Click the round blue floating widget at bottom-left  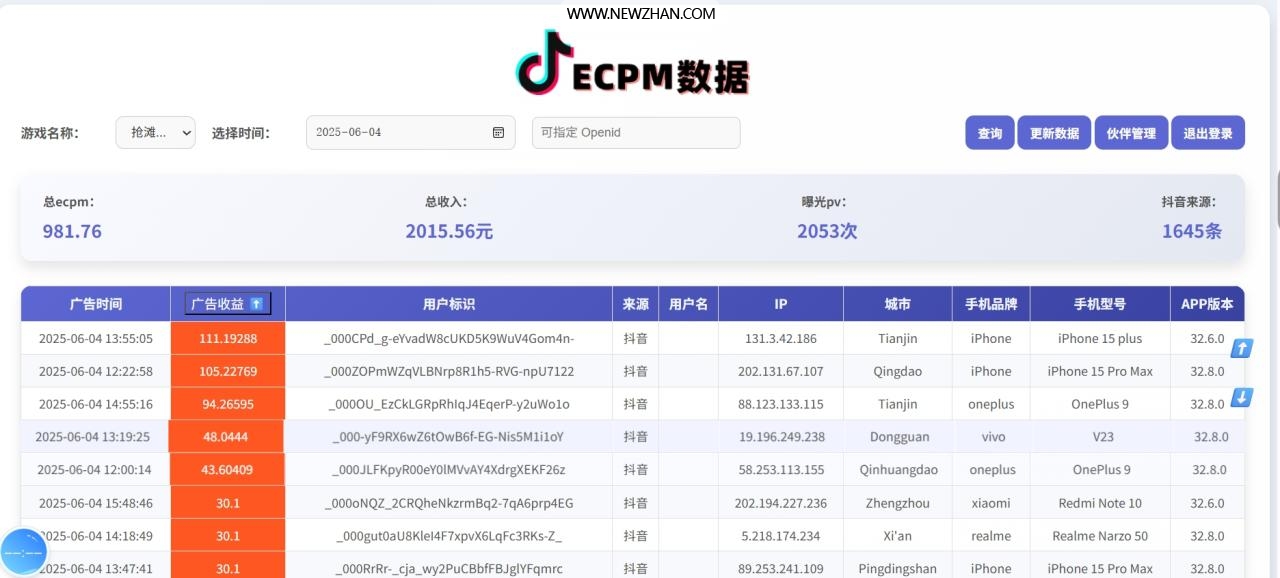click(x=24, y=552)
